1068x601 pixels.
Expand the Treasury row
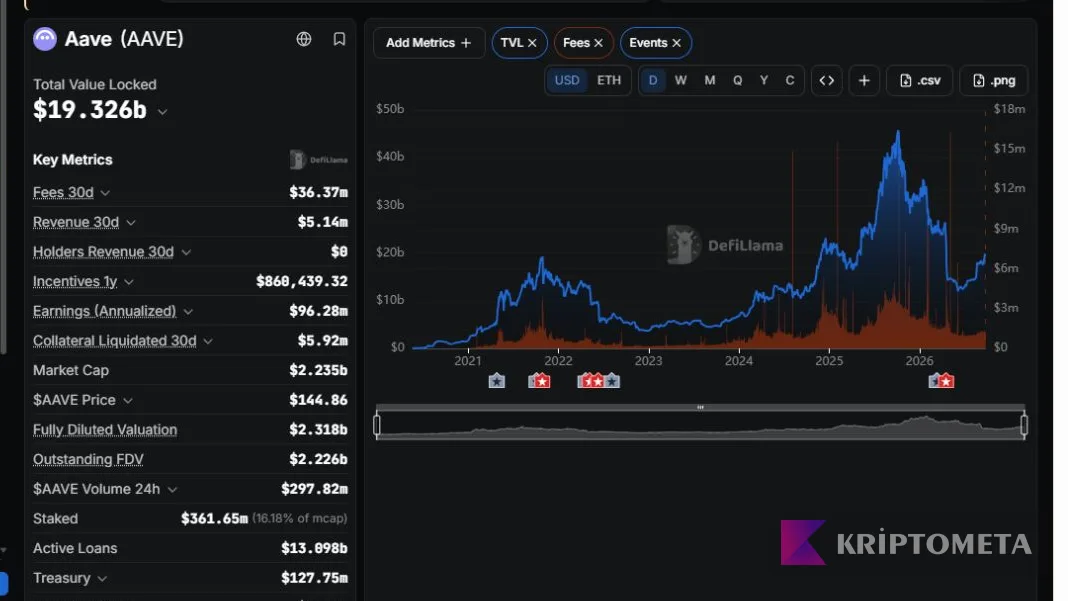tap(101, 579)
